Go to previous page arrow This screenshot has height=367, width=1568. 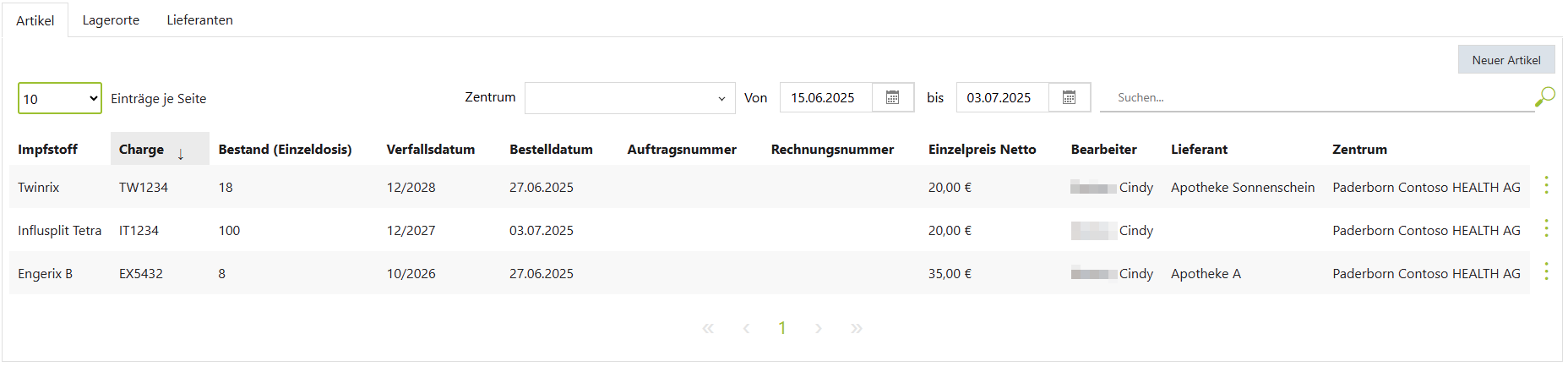pos(746,328)
